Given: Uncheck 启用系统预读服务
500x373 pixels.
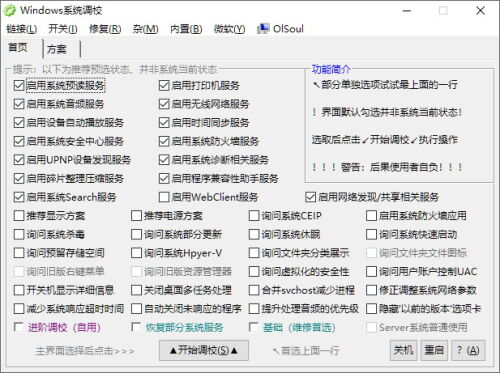Looking at the screenshot, I should click(19, 85).
